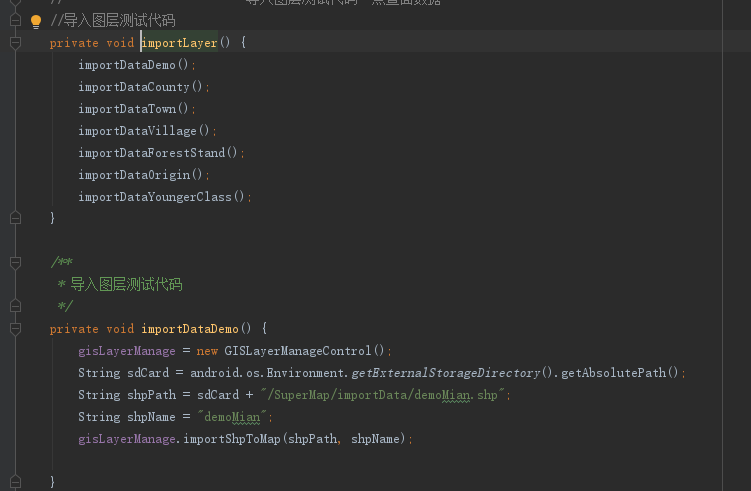Click android.os.Environment in the sdCard line
This screenshot has height=491, width=751.
pos(267,373)
